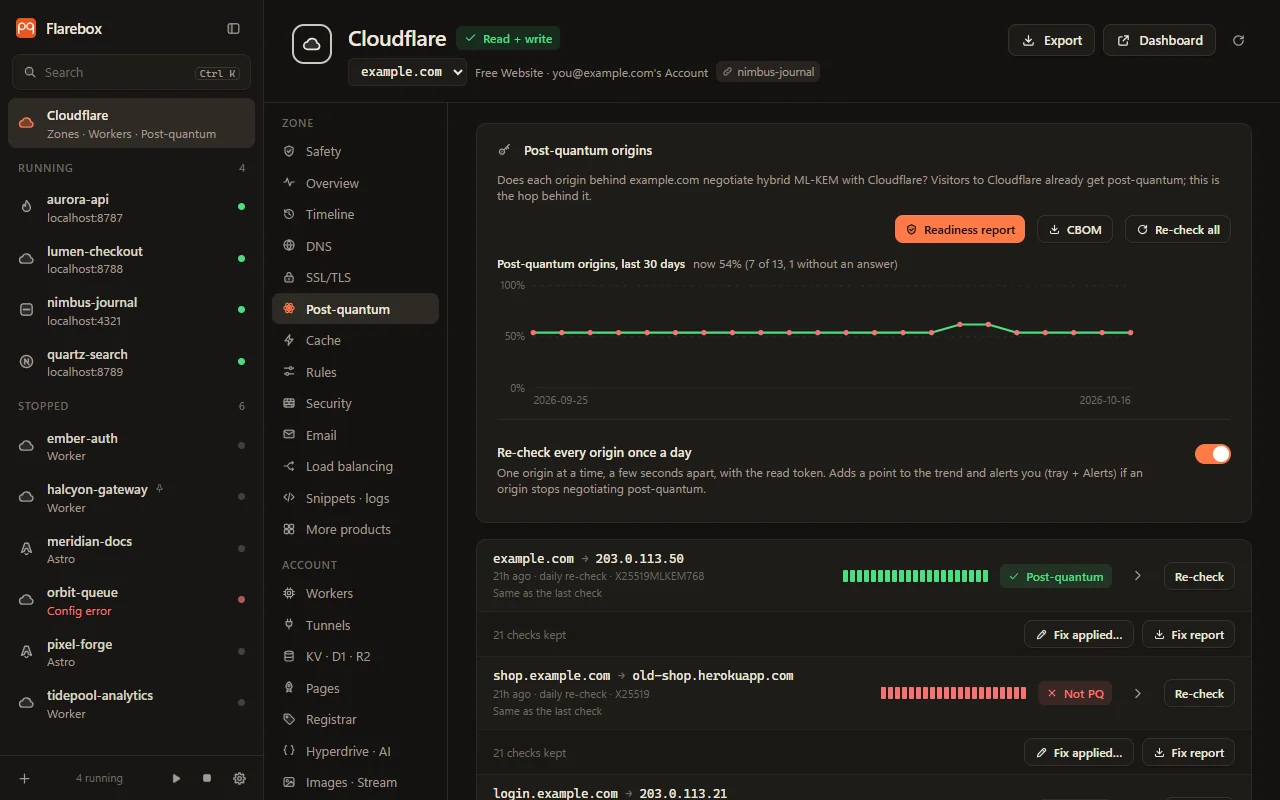The image size is (1280, 800).
Task: Open the Cache section
Action: (x=355, y=340)
